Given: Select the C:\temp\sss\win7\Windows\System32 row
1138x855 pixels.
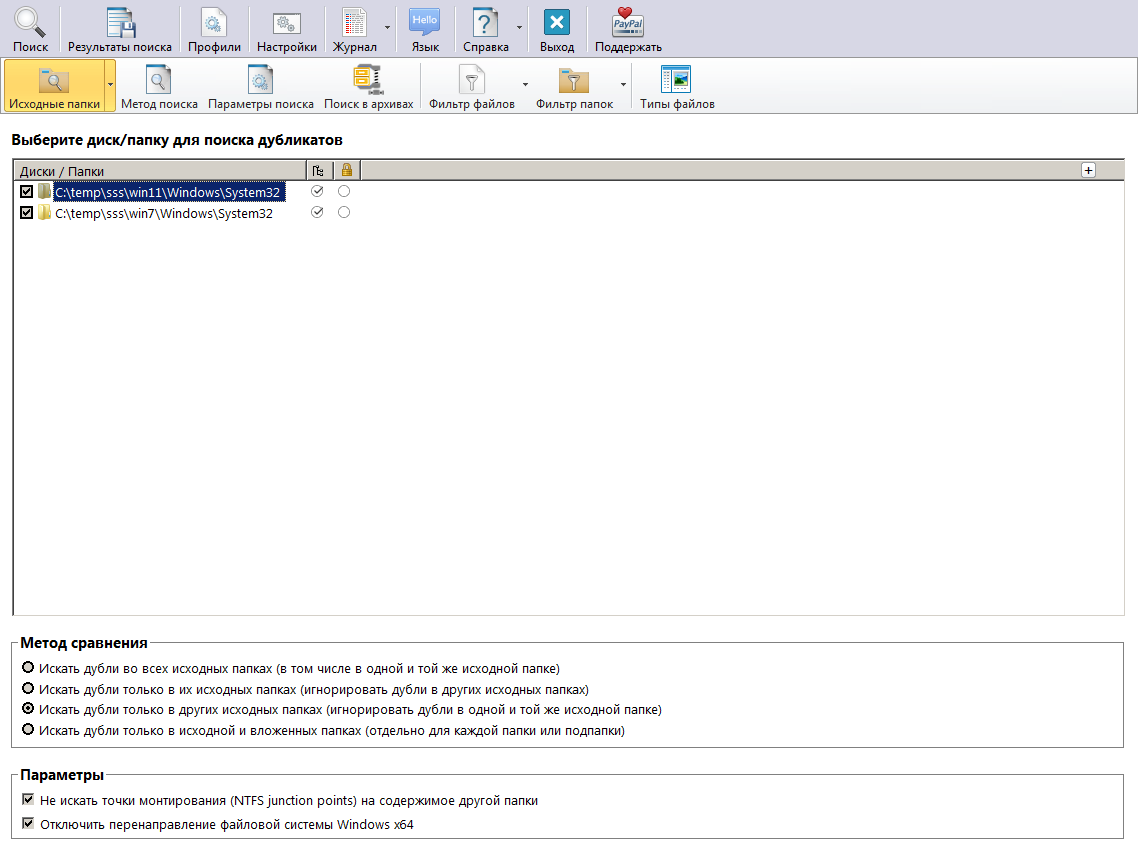Looking at the screenshot, I should 164,213.
